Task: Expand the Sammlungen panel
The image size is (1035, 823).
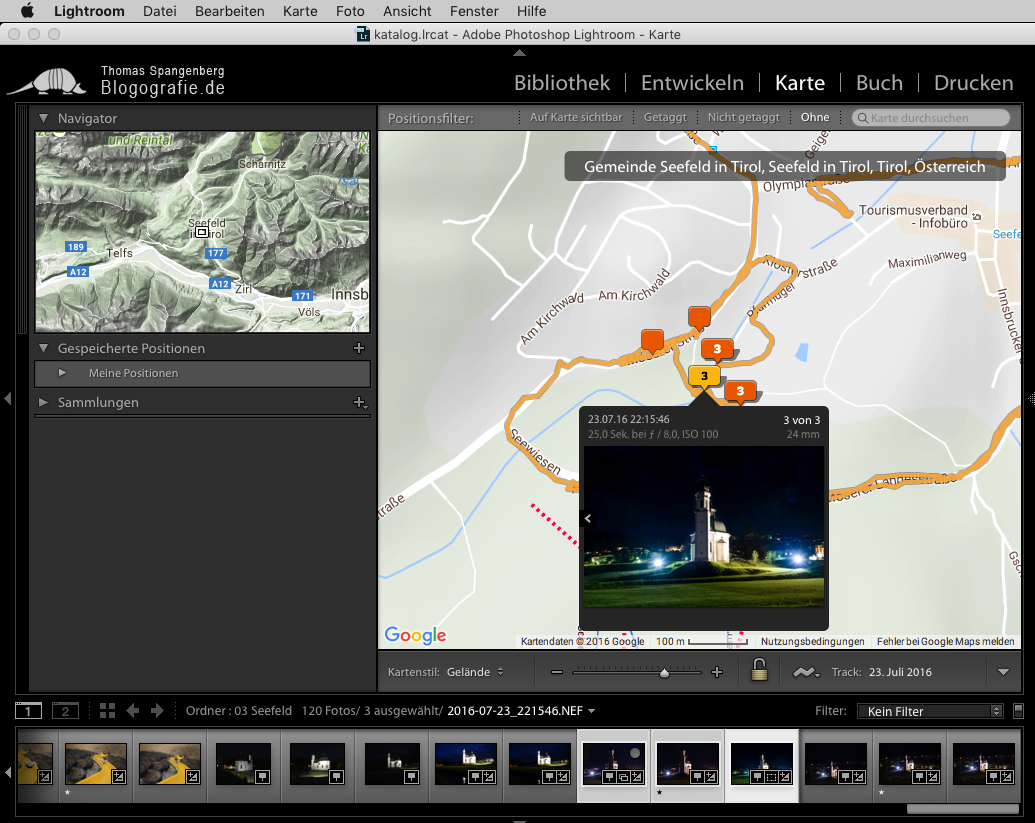Action: click(x=44, y=402)
